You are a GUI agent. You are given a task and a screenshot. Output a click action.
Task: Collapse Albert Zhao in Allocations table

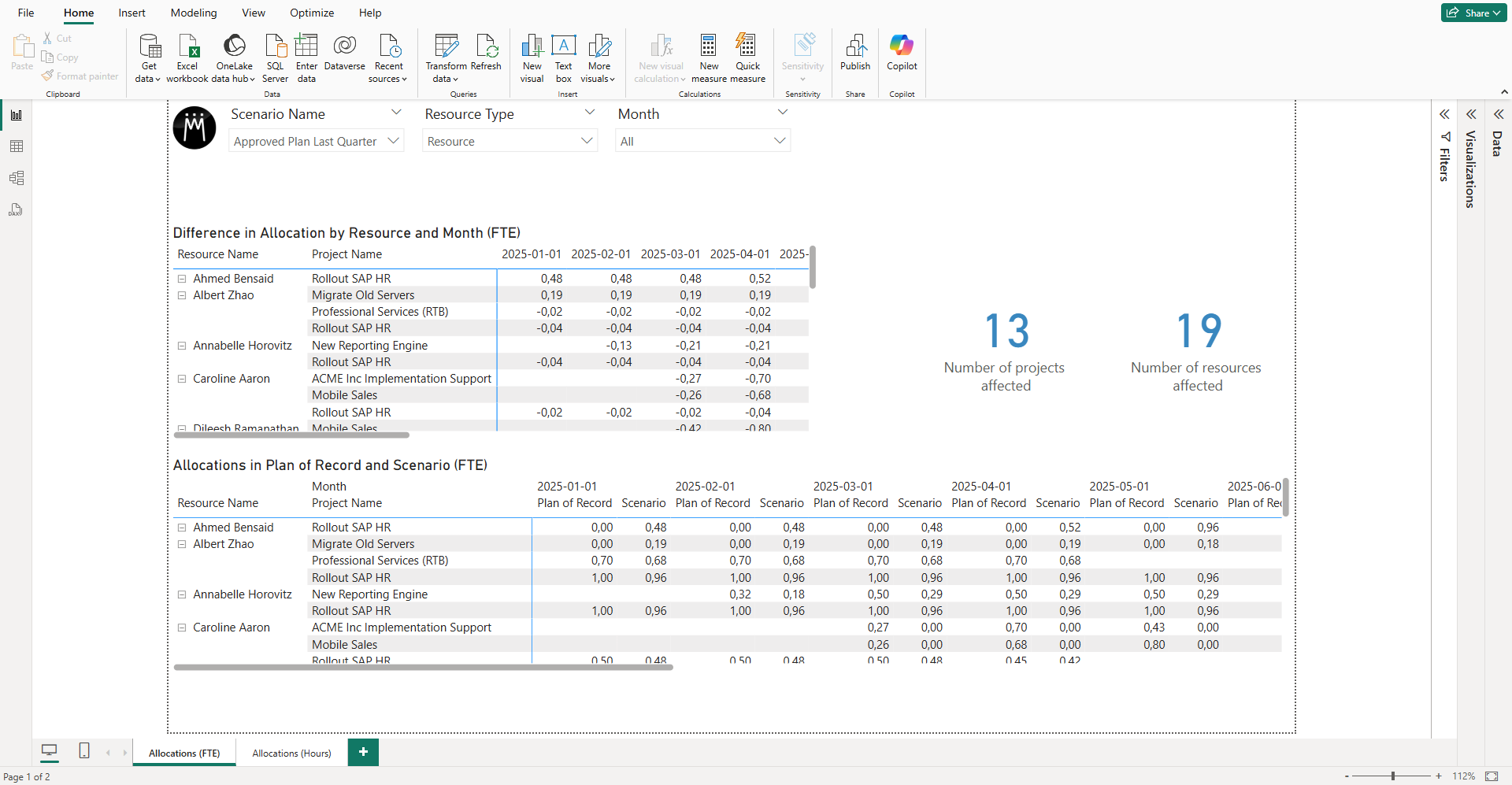(182, 544)
